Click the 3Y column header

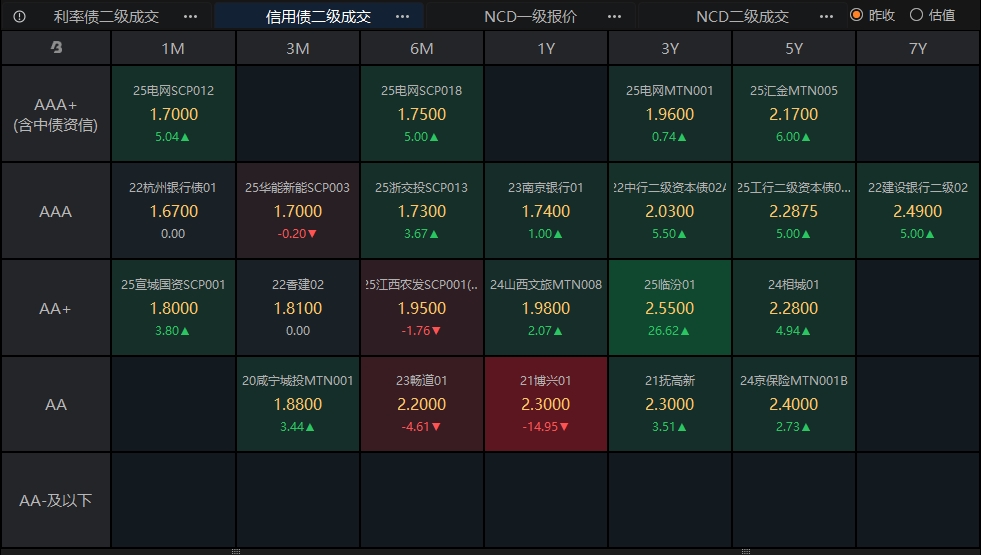670,48
